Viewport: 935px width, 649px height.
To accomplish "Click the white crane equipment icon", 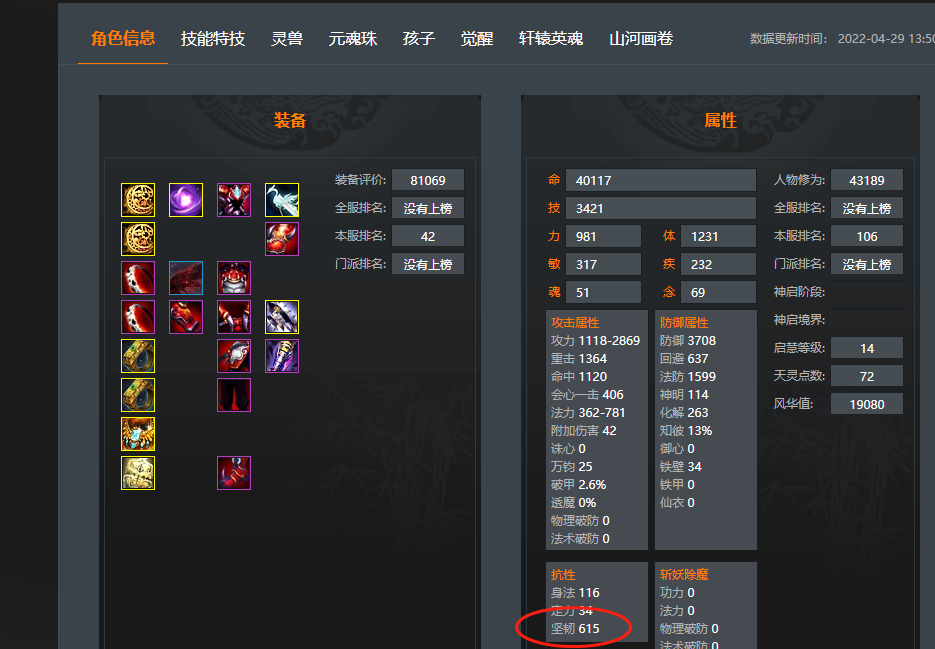I will click(x=282, y=200).
